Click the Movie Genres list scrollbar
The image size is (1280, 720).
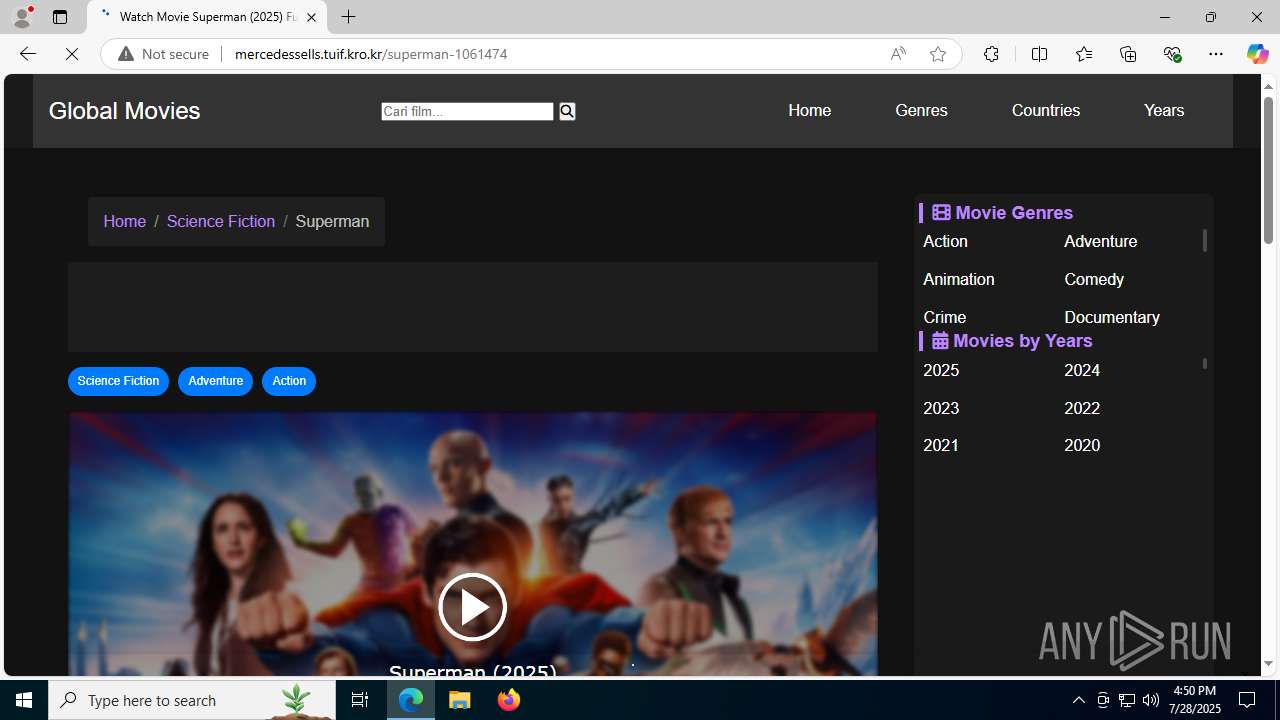pos(1204,241)
